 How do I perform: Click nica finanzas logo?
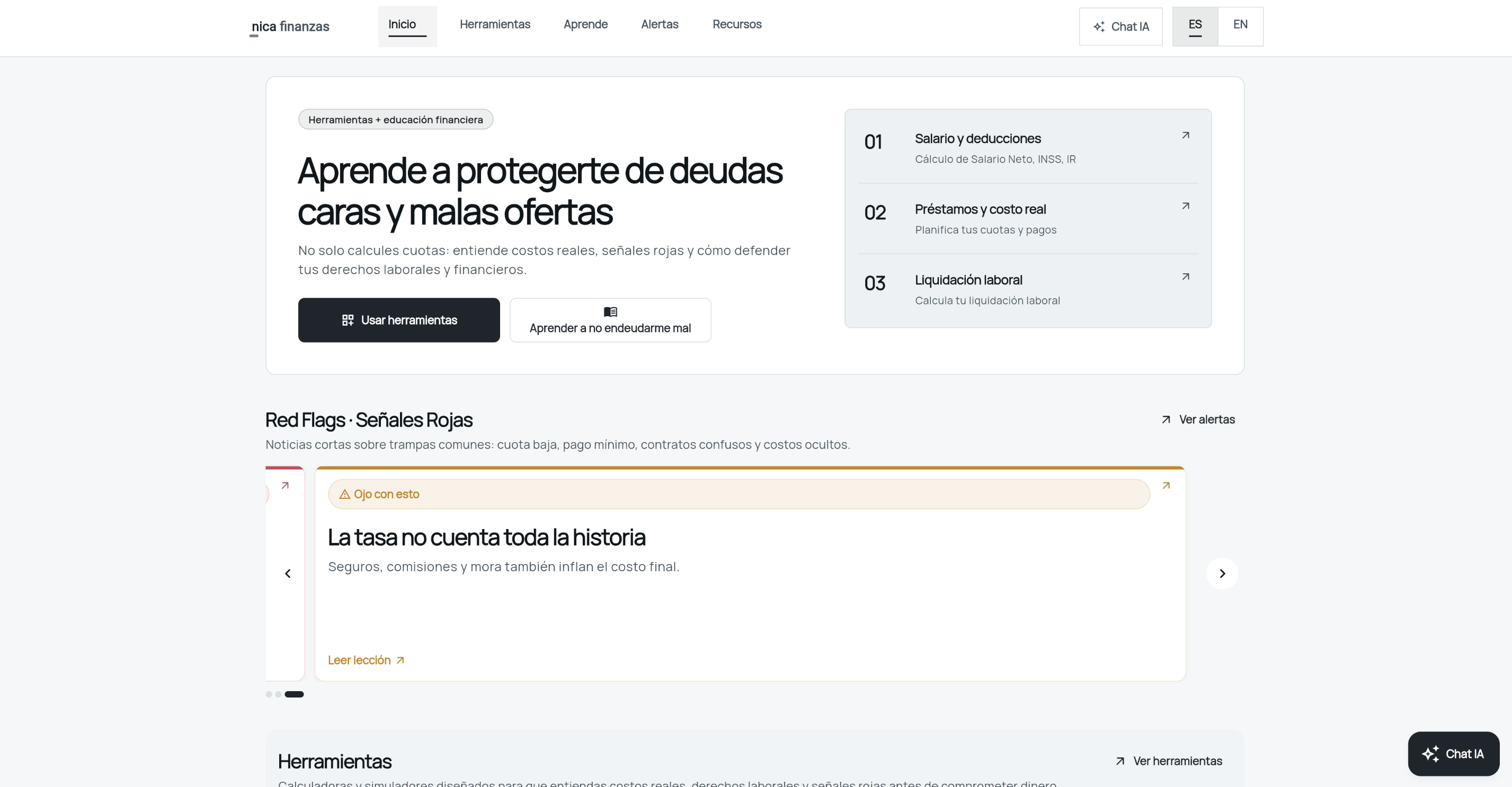coord(290,26)
